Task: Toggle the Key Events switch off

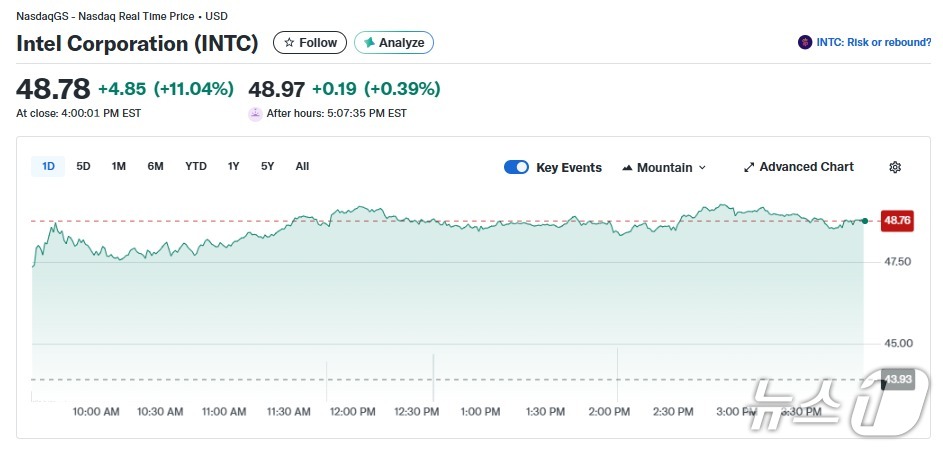Action: [516, 167]
